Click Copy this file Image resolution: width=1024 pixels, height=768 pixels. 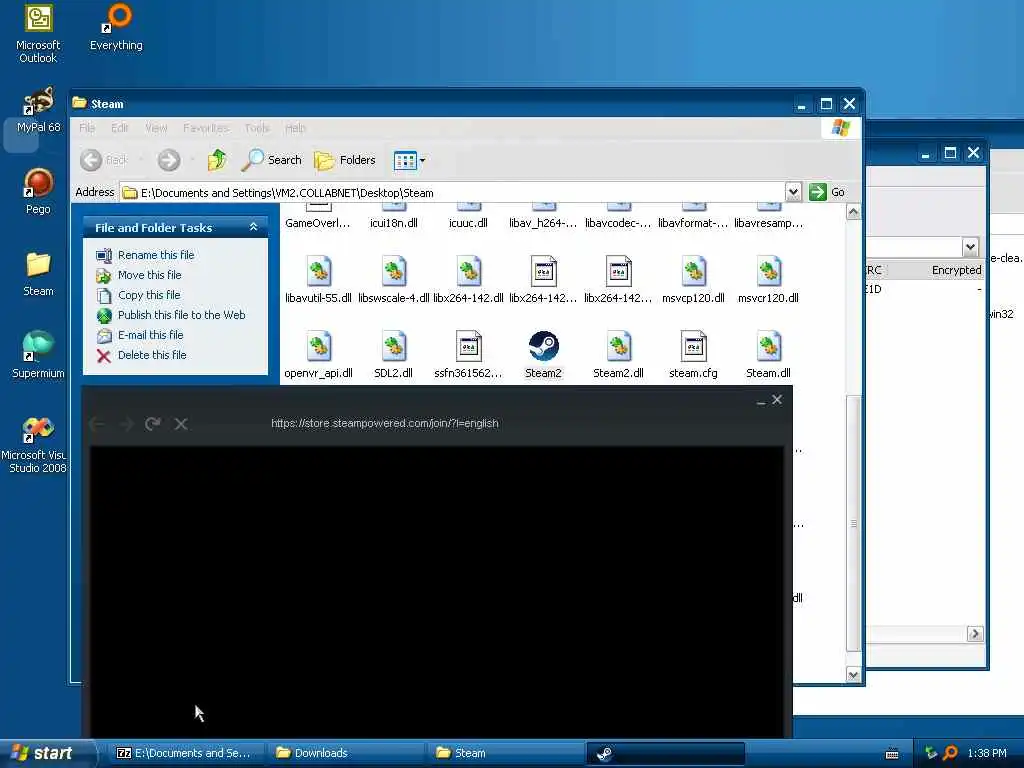138,295
